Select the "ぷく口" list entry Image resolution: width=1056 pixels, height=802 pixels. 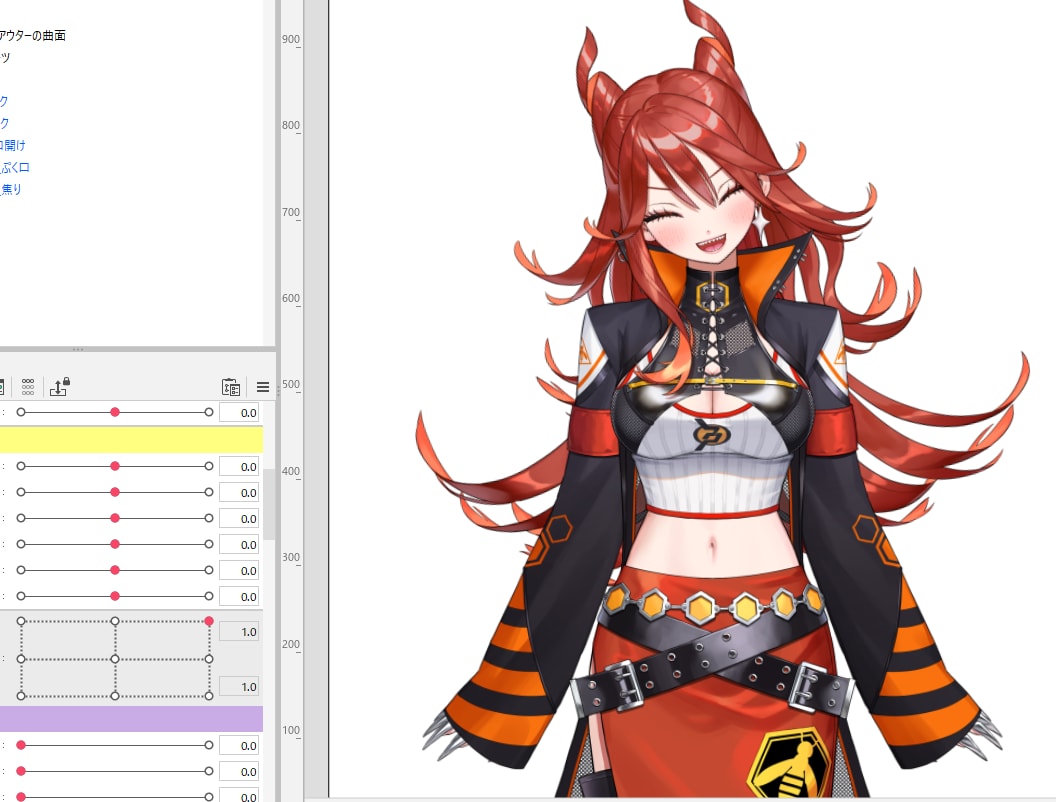[x=15, y=168]
